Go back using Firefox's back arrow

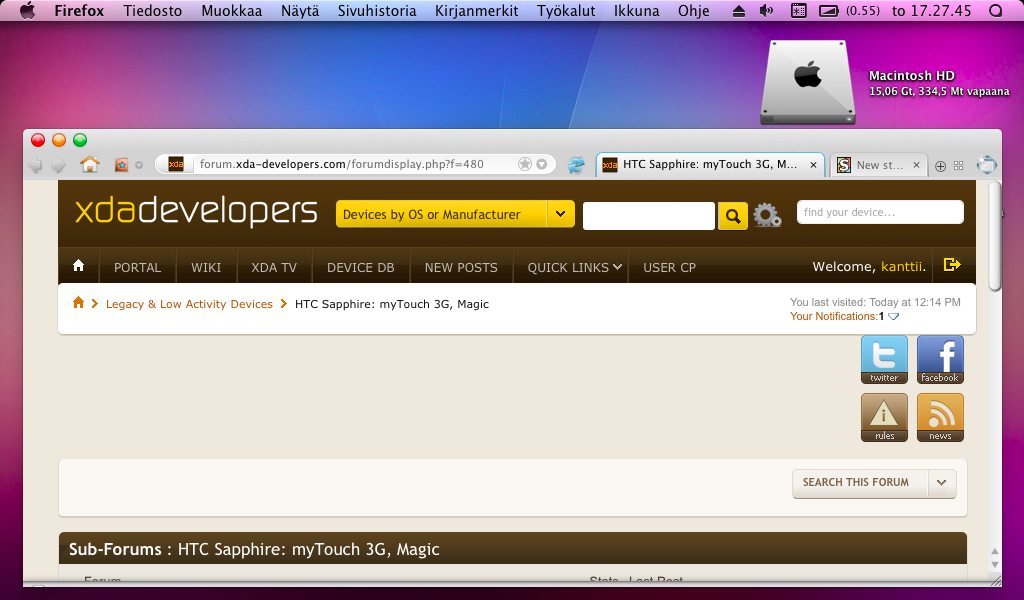pos(36,165)
